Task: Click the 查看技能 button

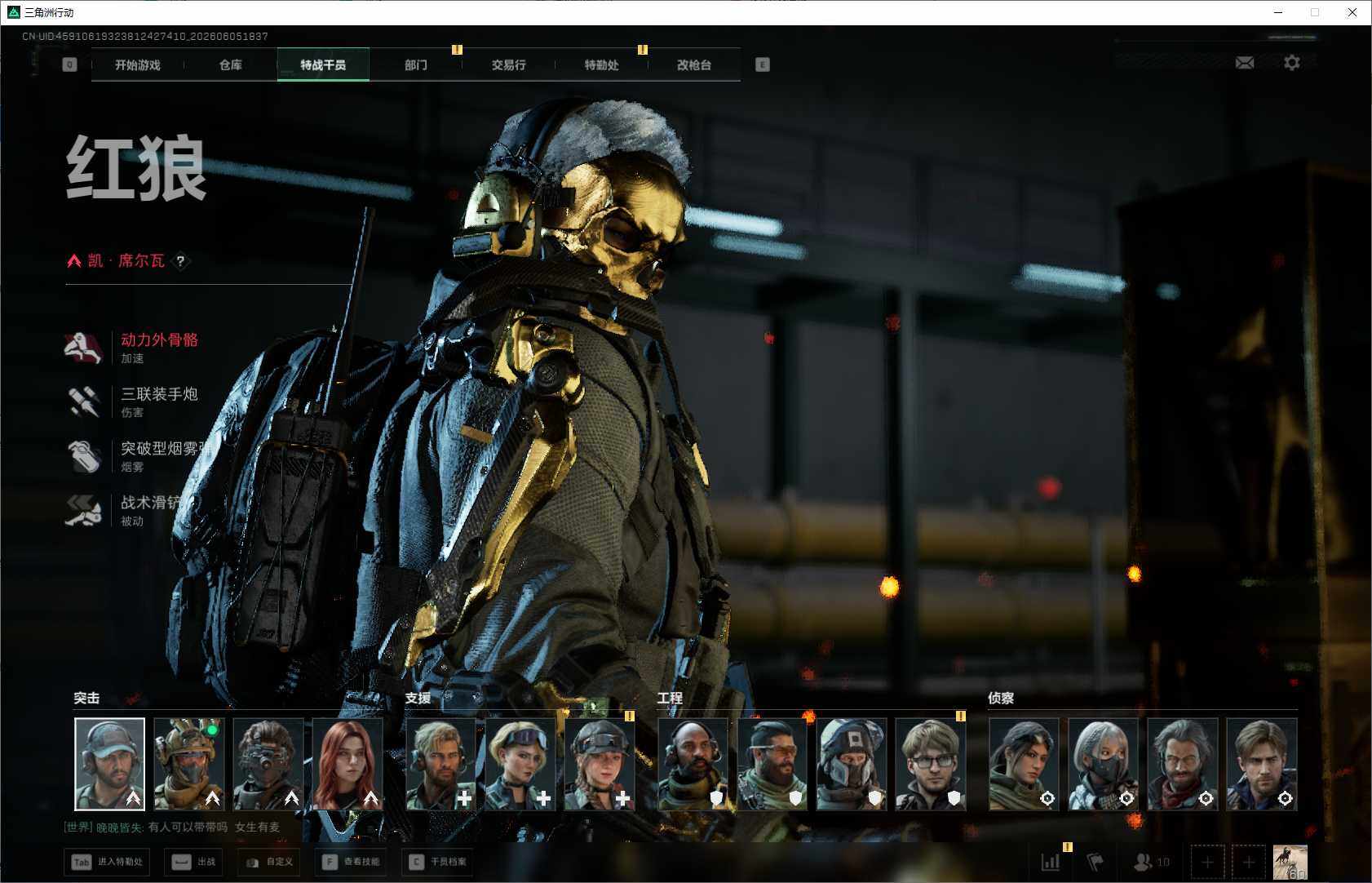Action: tap(351, 862)
